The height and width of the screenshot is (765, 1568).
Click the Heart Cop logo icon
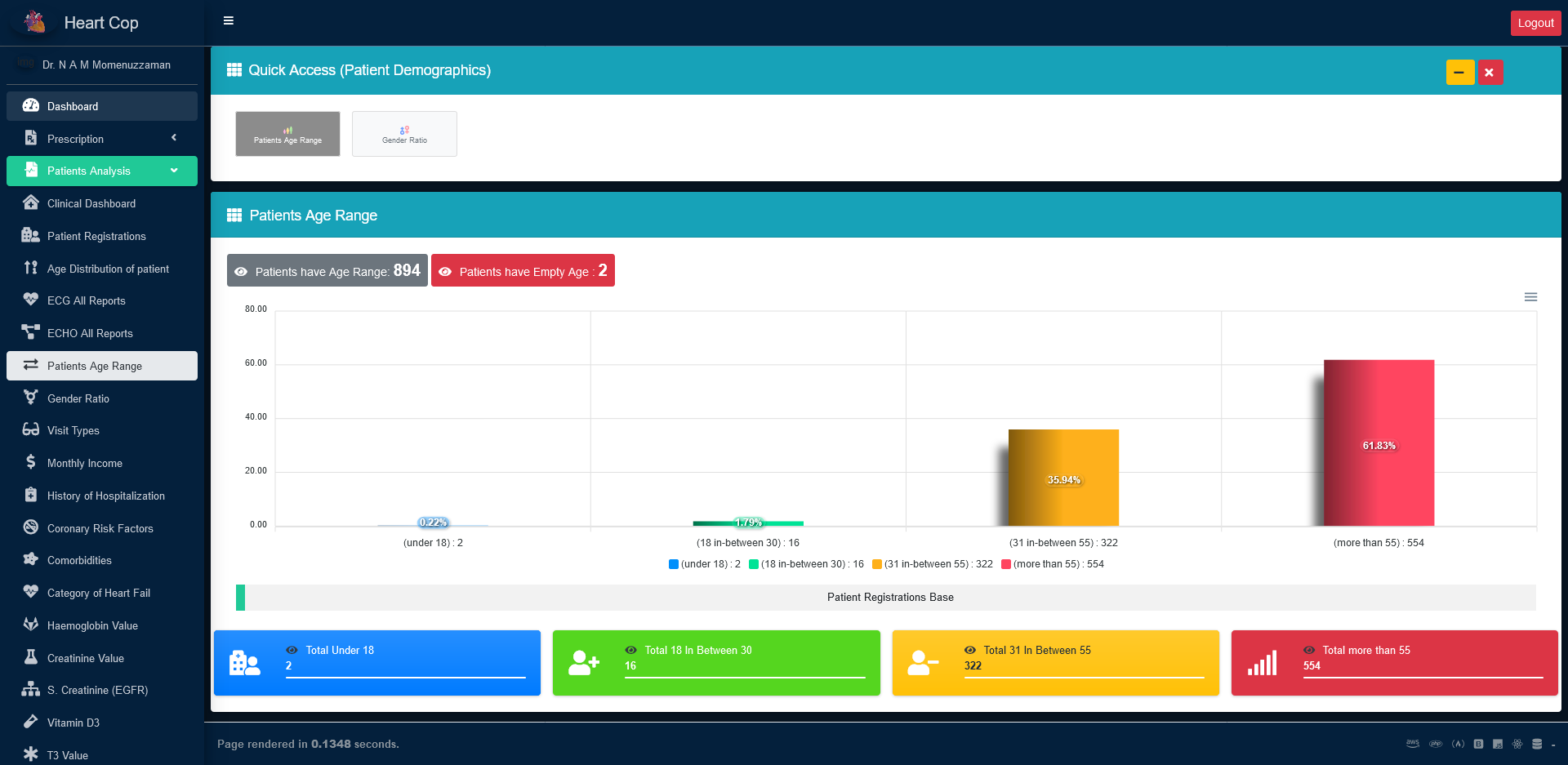point(35,22)
